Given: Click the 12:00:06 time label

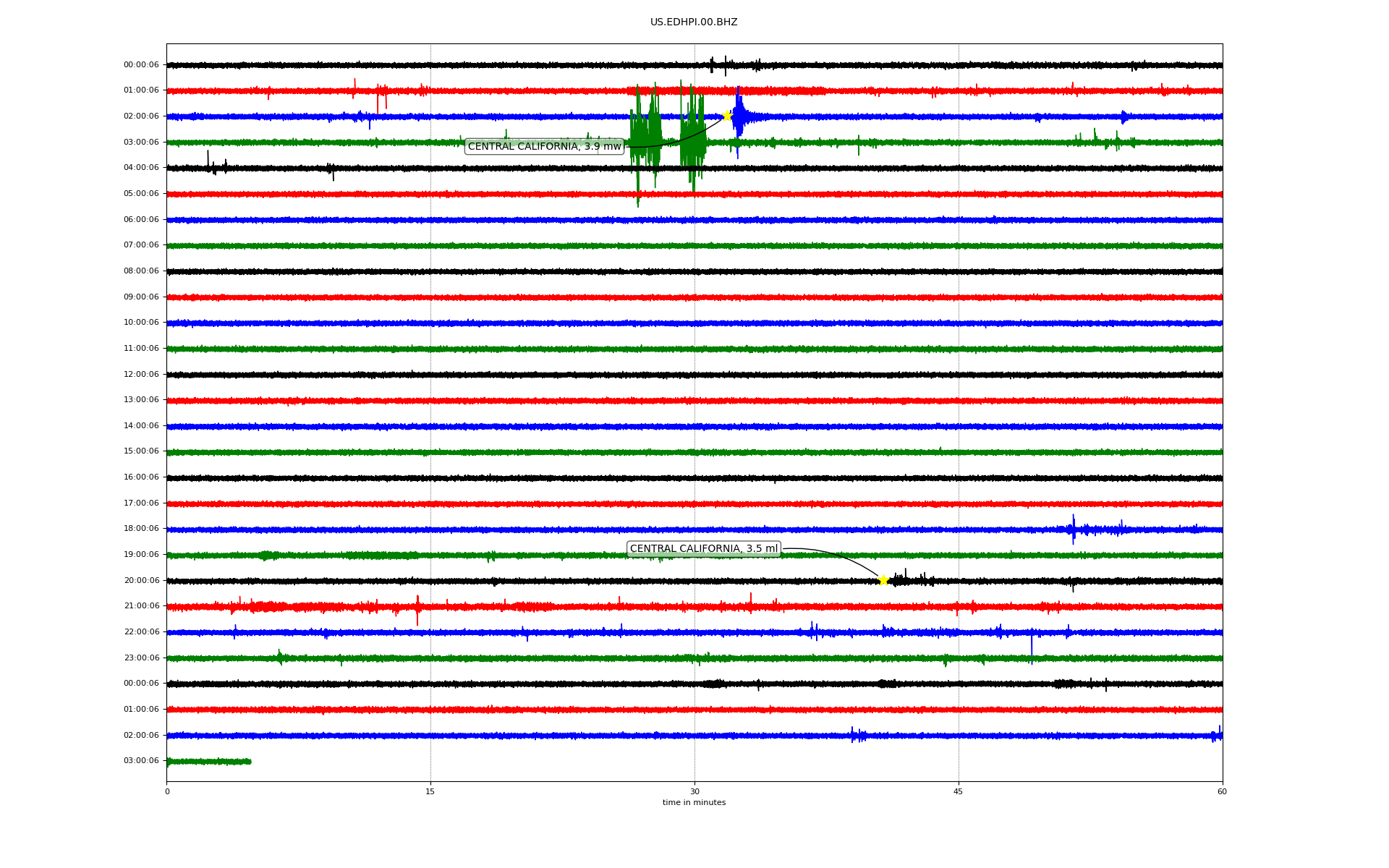Looking at the screenshot, I should 141,375.
